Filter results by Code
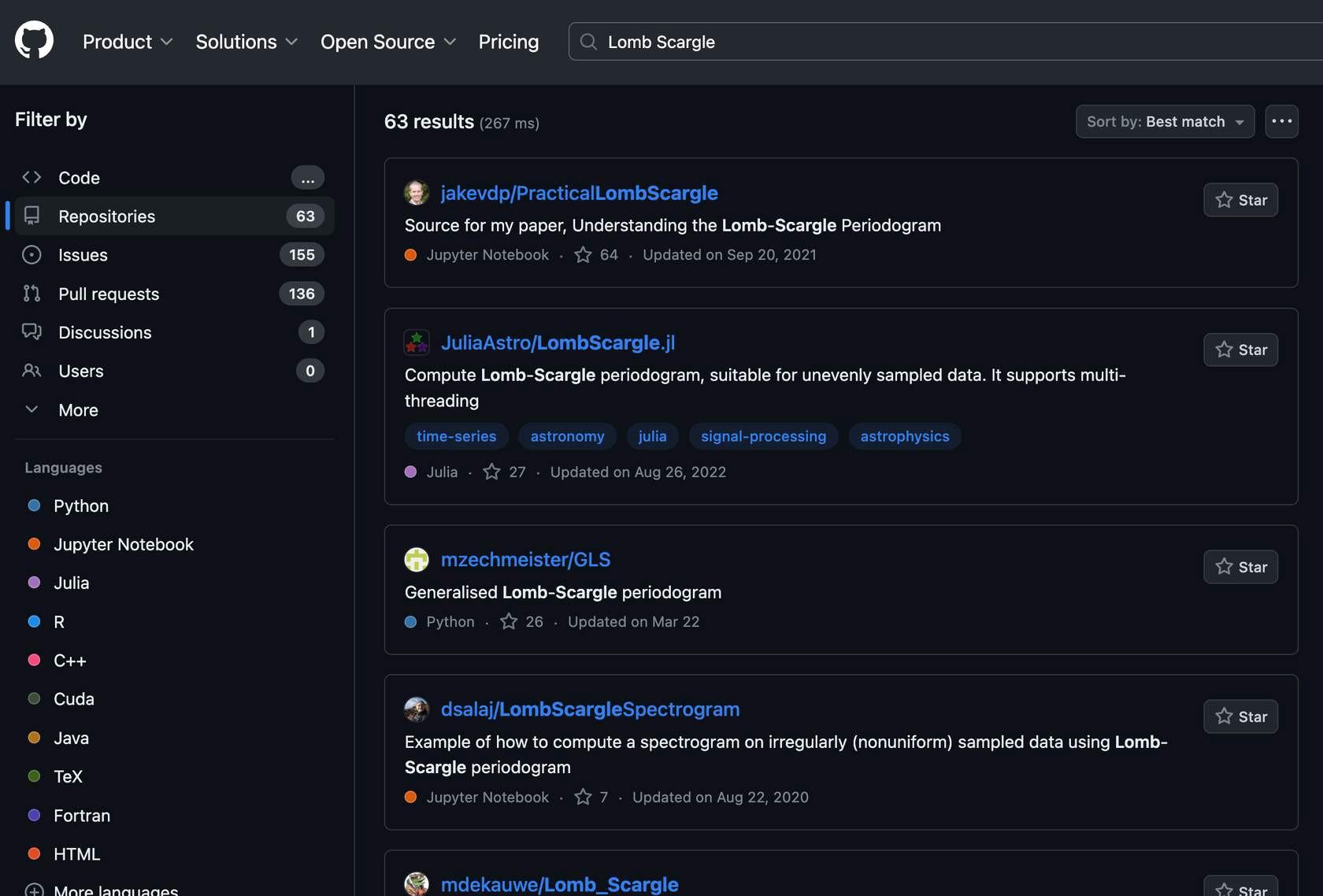 pos(174,178)
